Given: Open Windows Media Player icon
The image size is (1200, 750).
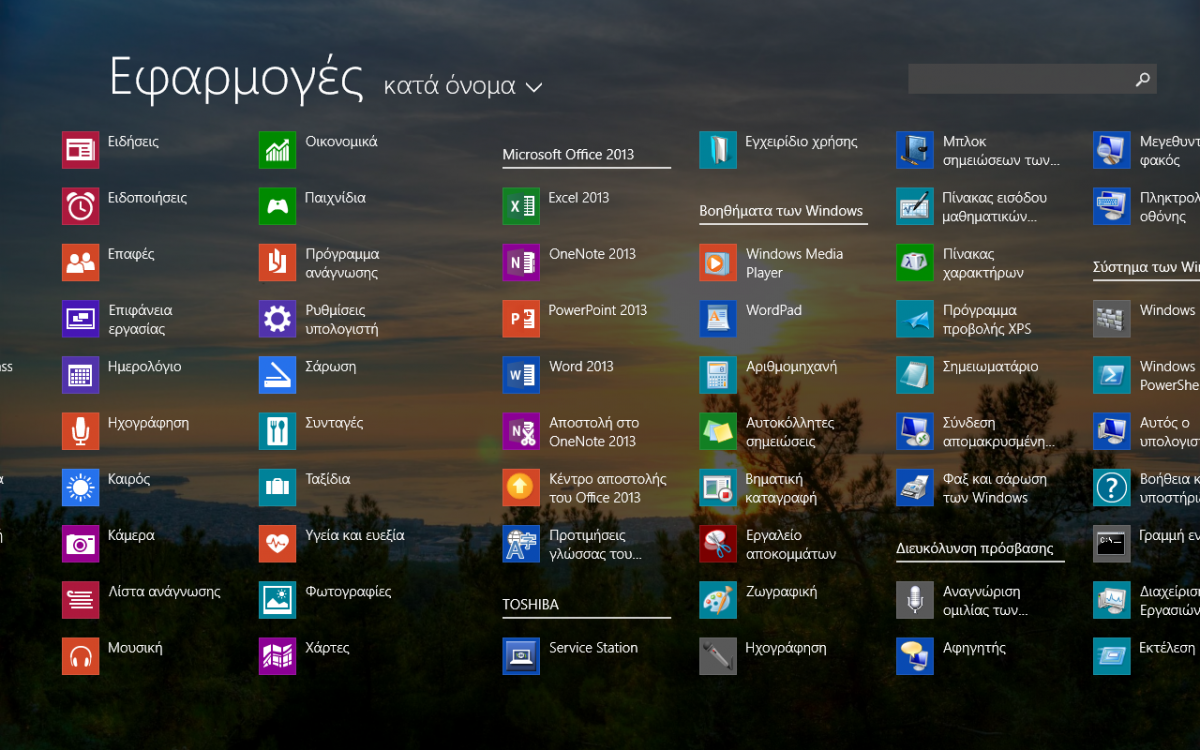Looking at the screenshot, I should pyautogui.click(x=718, y=262).
